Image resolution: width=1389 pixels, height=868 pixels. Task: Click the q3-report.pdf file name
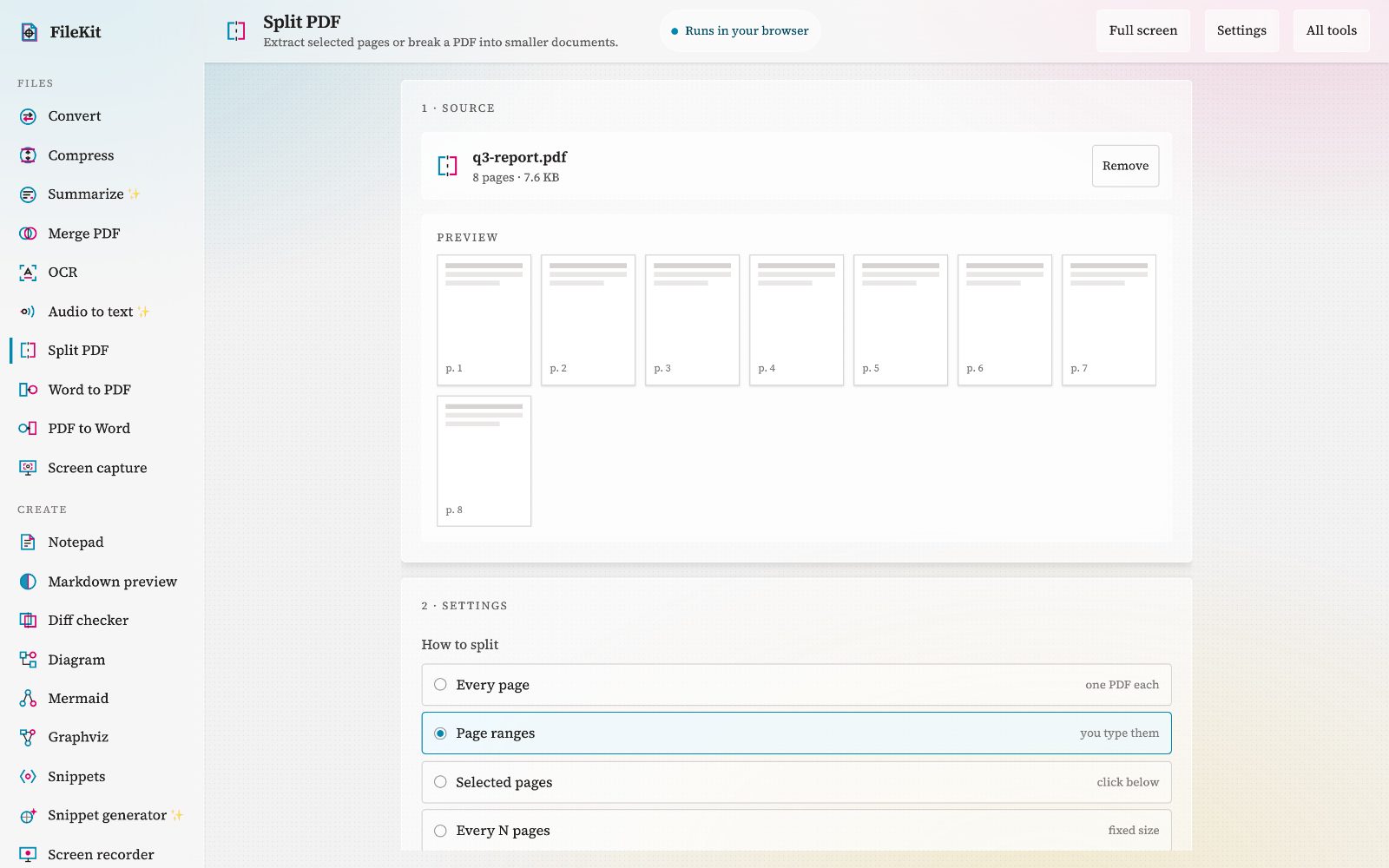coord(519,157)
